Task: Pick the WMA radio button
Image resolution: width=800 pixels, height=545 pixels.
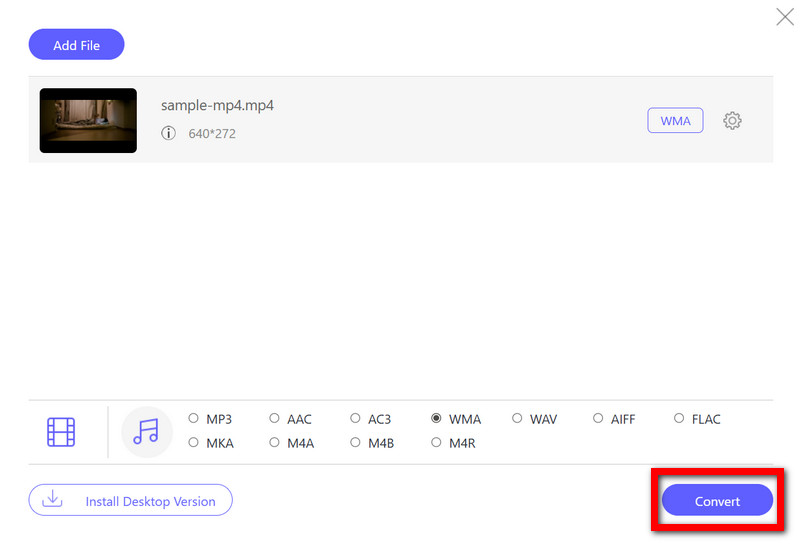Action: click(x=436, y=419)
